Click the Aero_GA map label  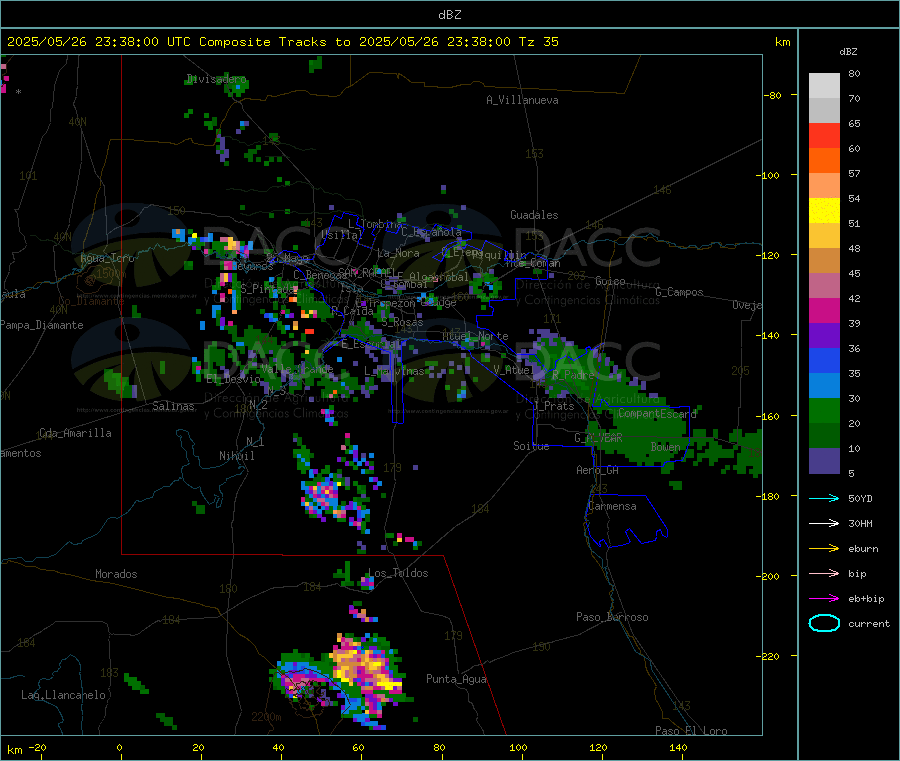tap(597, 470)
